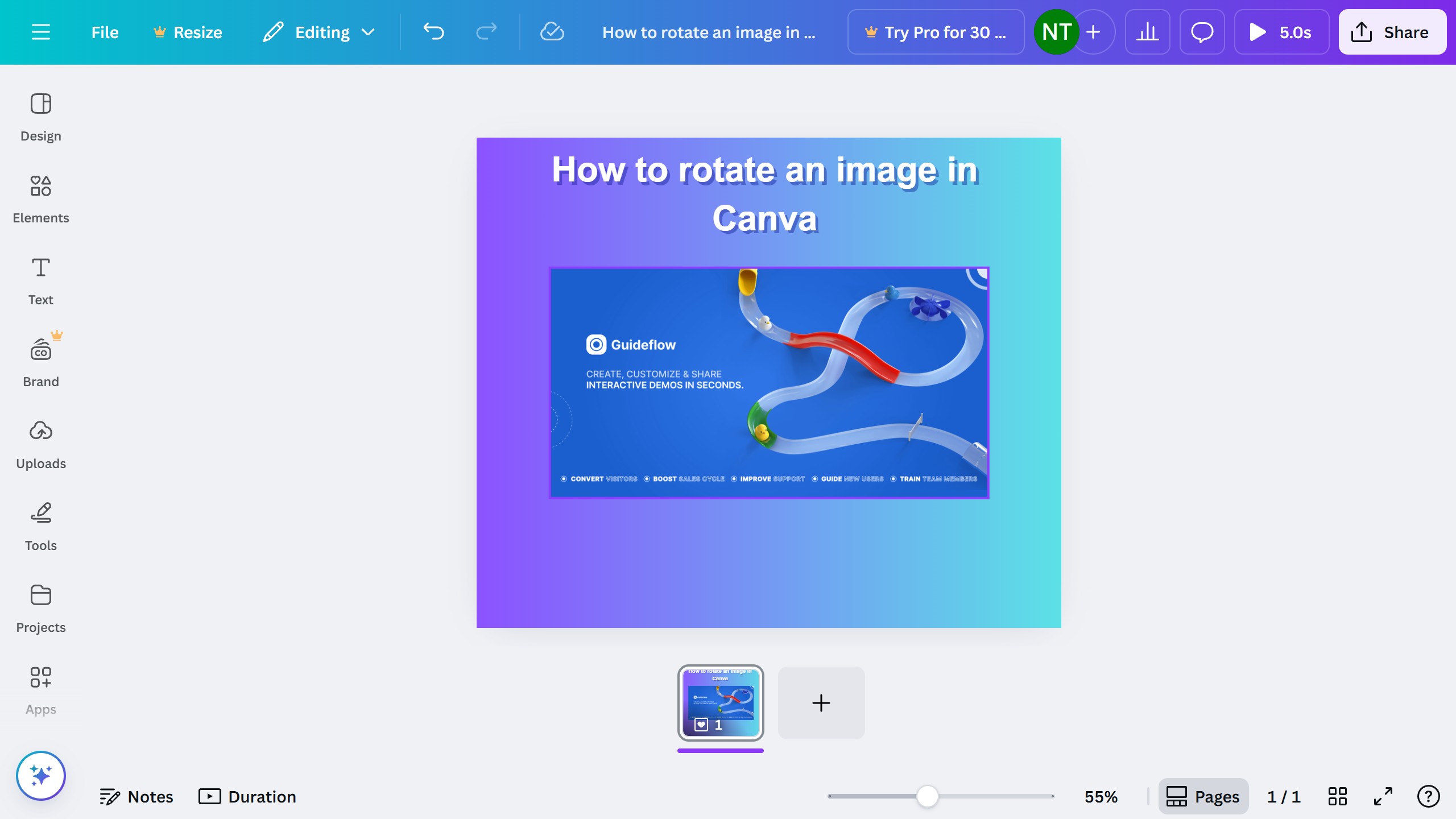Open the Resize options

pos(188,32)
